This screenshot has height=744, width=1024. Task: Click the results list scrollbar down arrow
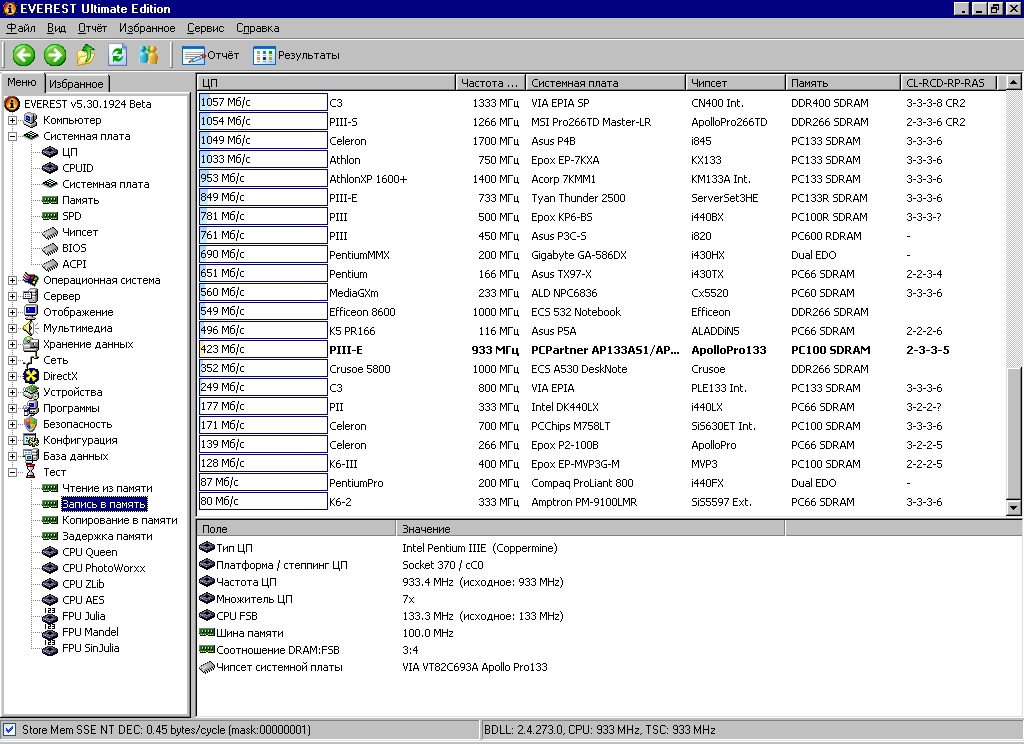point(1014,508)
